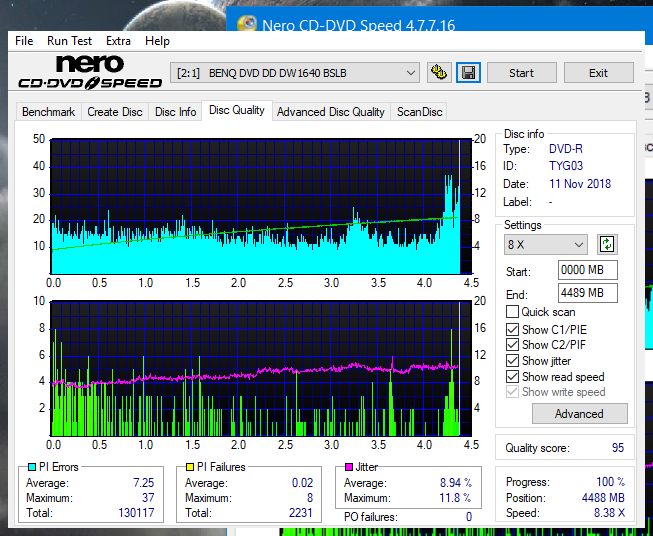Image resolution: width=653 pixels, height=536 pixels.
Task: Open the Advanced settings button
Action: coord(579,414)
